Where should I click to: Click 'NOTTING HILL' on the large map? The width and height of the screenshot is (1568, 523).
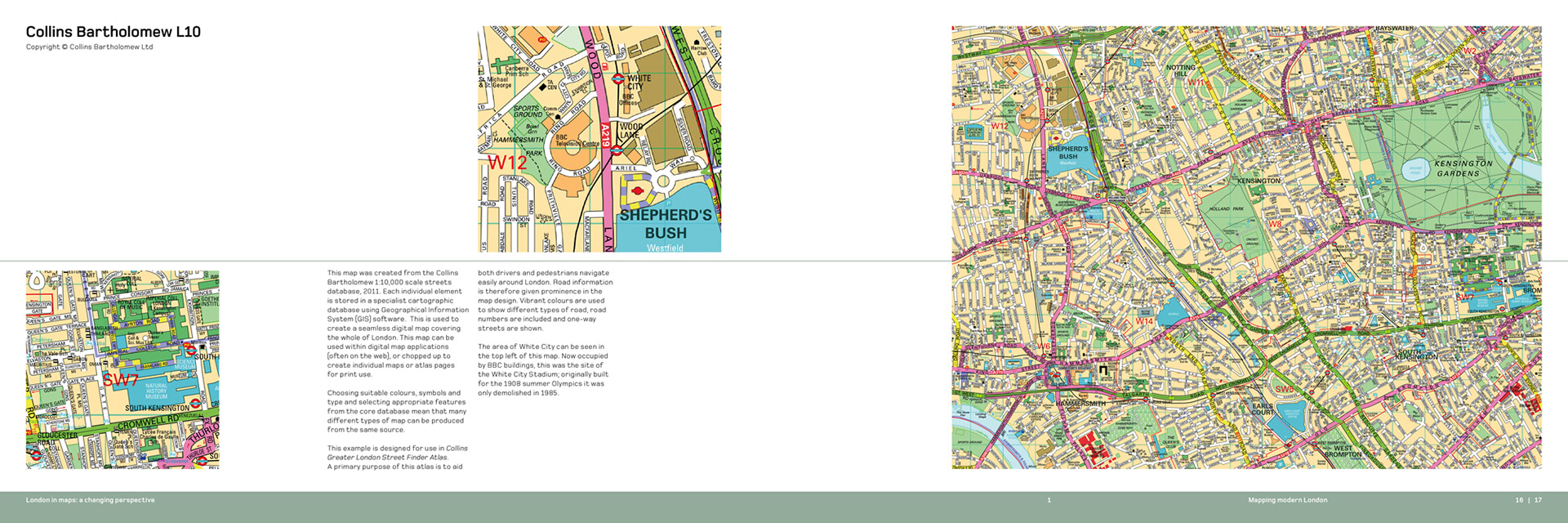1180,71
